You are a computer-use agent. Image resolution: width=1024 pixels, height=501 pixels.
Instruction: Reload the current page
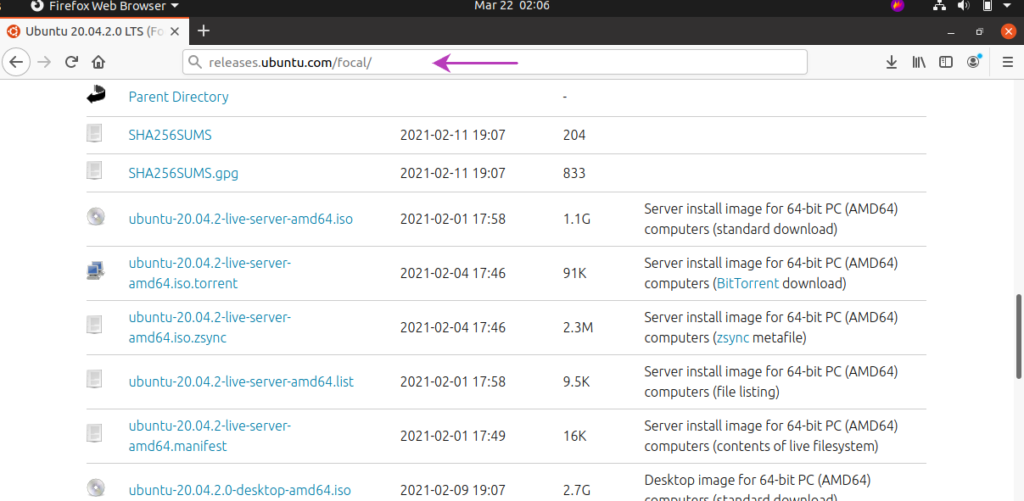point(71,62)
